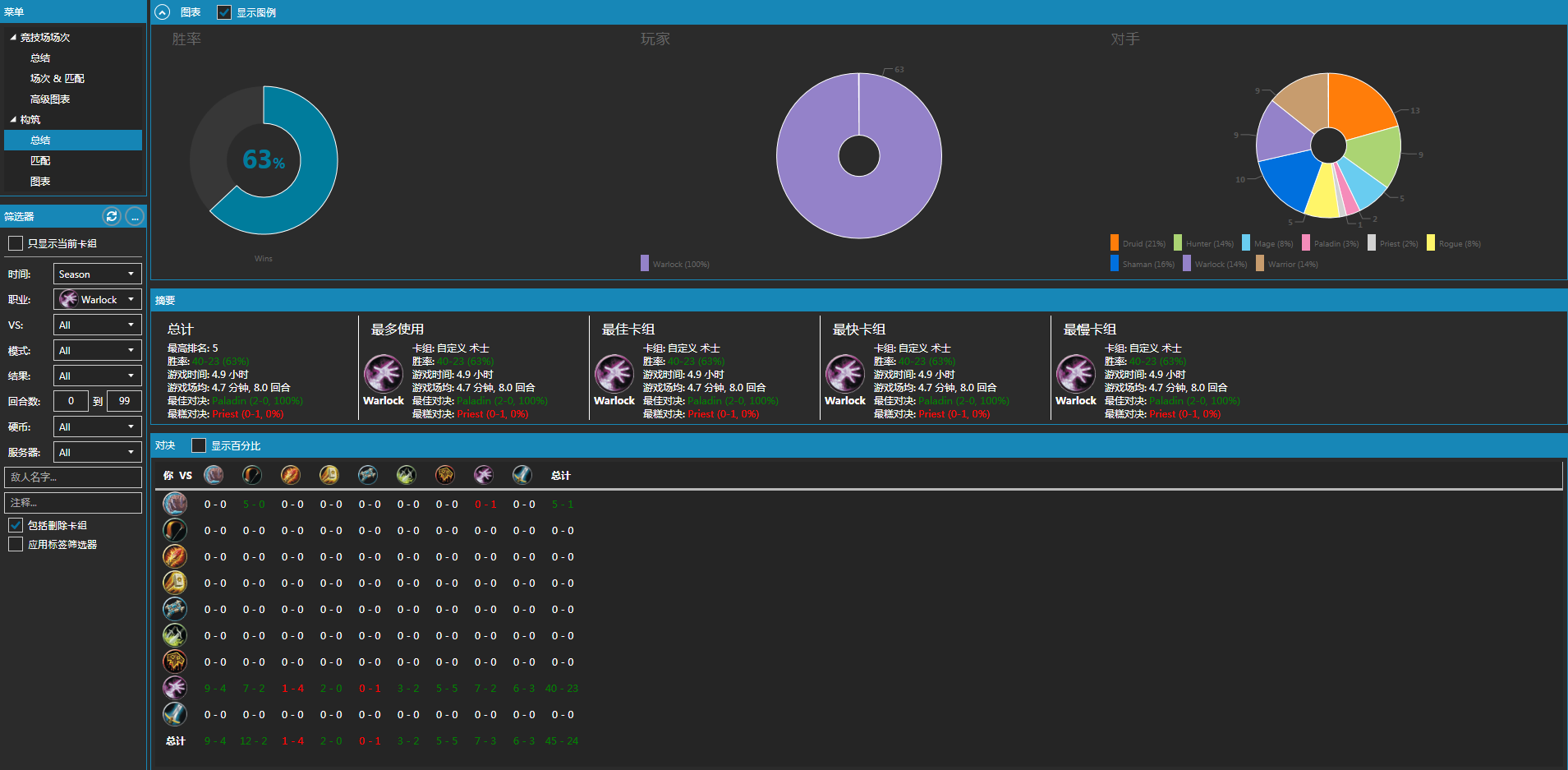Image resolution: width=1568 pixels, height=770 pixels.
Task: Click the 敌人名字 input field
Action: click(x=73, y=477)
